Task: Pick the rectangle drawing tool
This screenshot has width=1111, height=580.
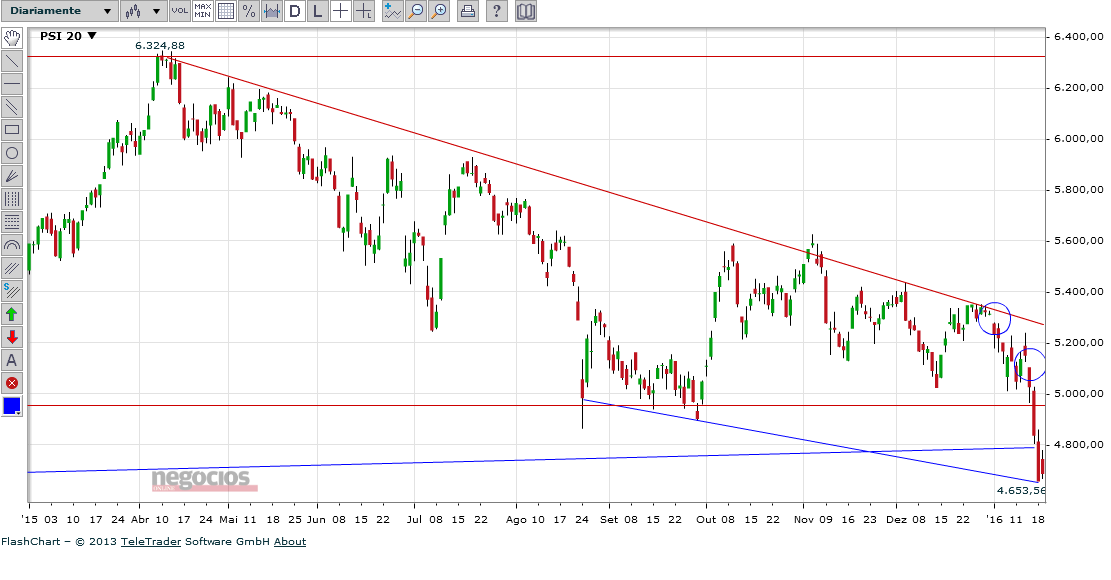Action: 11,130
